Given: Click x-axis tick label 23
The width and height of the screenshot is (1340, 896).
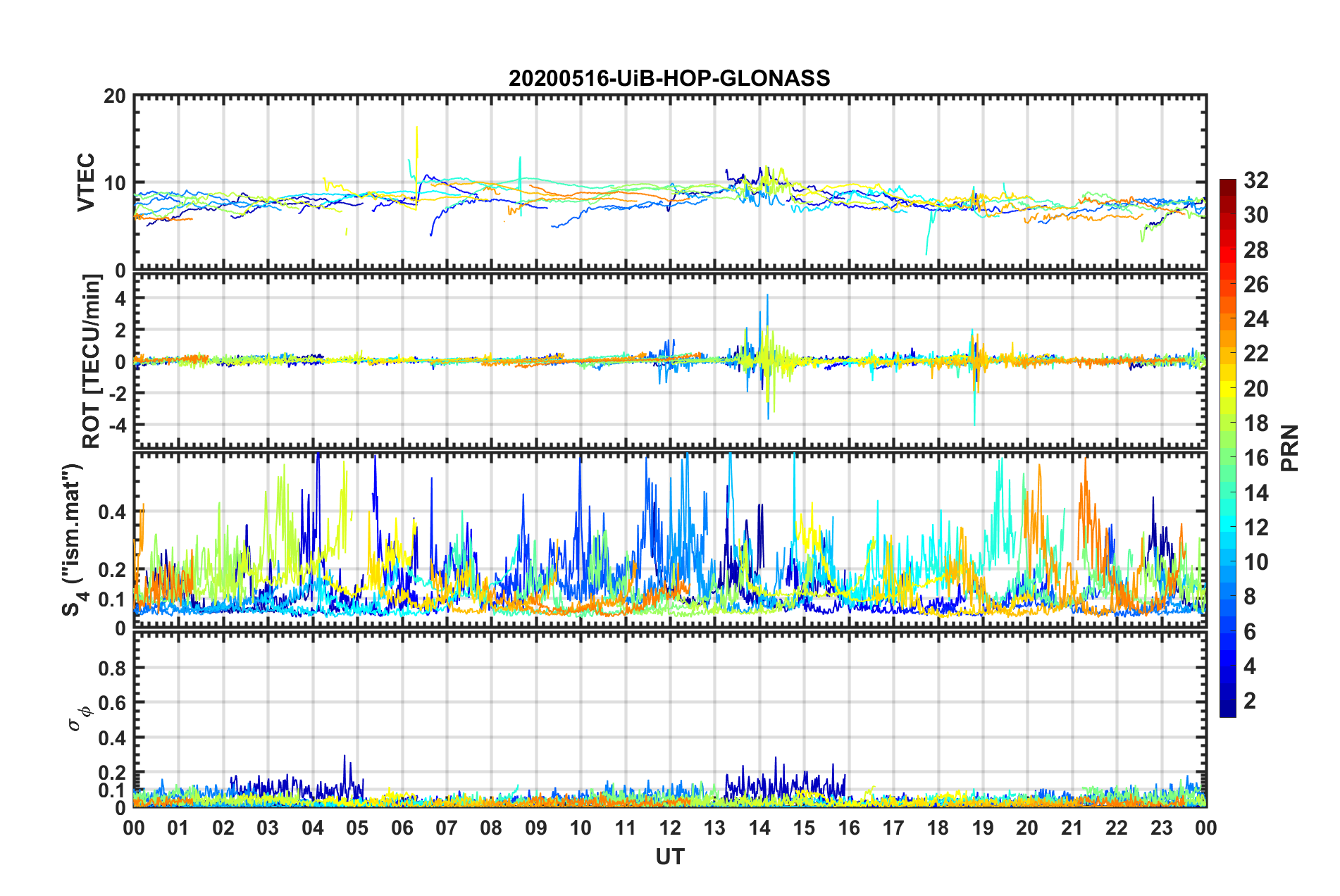Looking at the screenshot, I should pyautogui.click(x=1162, y=828).
